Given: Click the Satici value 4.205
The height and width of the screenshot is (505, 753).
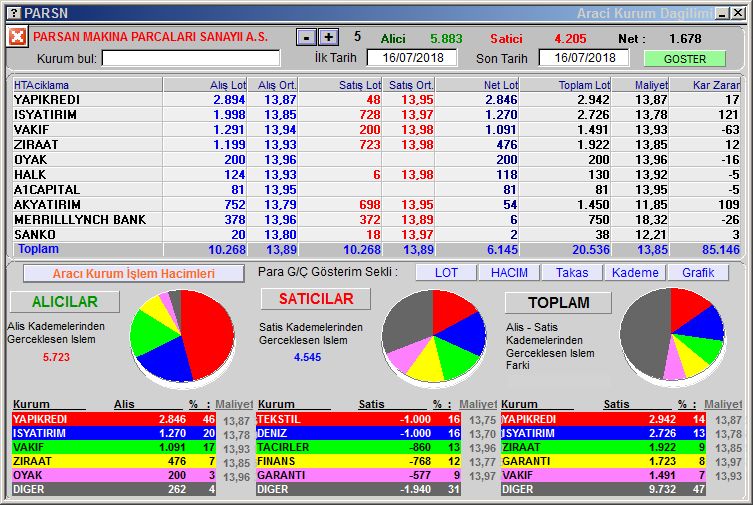Looking at the screenshot, I should 570,39.
